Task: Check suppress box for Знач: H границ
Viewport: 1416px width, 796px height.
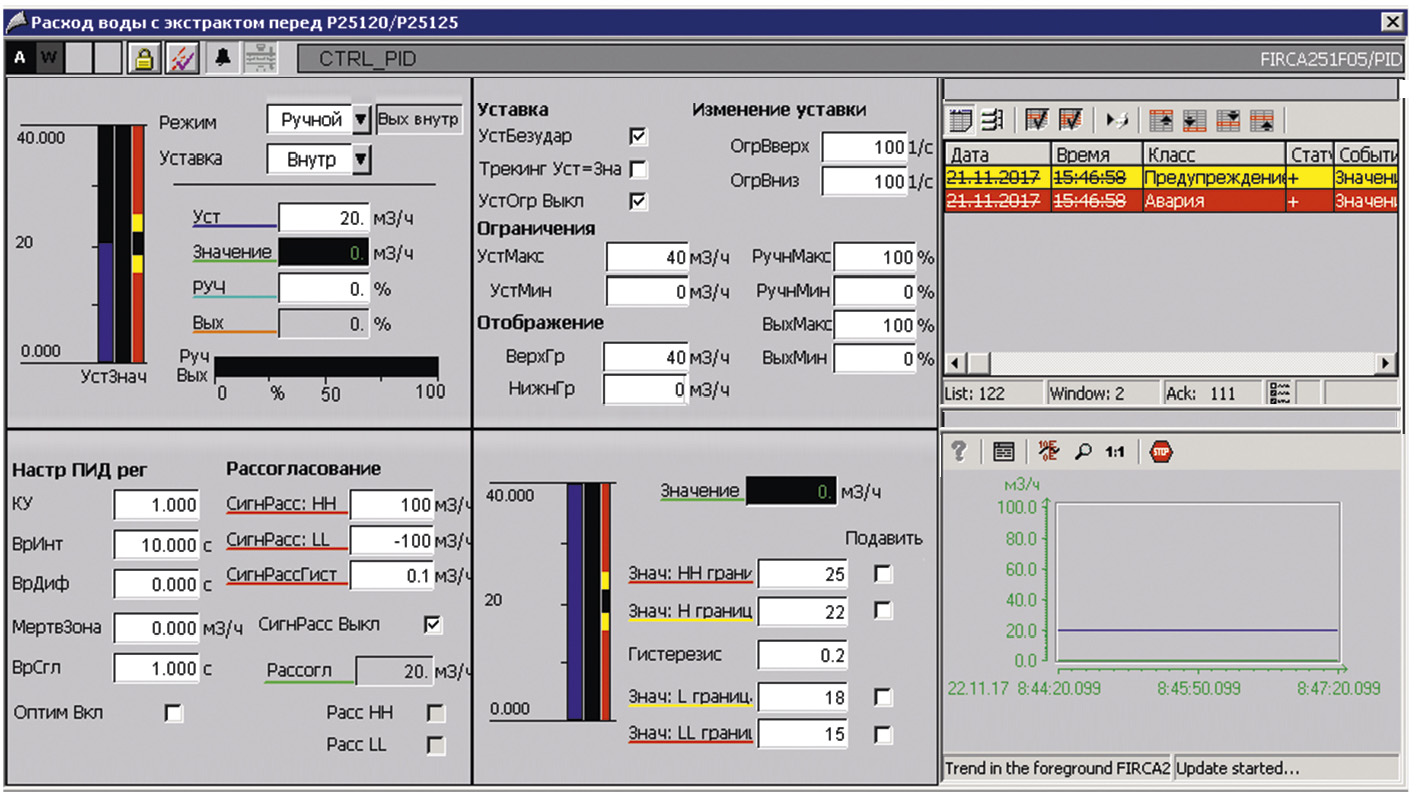Action: pos(883,610)
